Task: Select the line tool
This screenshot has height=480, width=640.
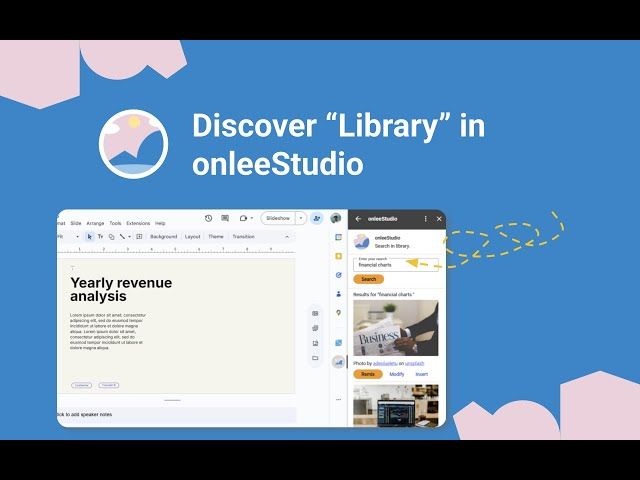Action: pyautogui.click(x=122, y=237)
